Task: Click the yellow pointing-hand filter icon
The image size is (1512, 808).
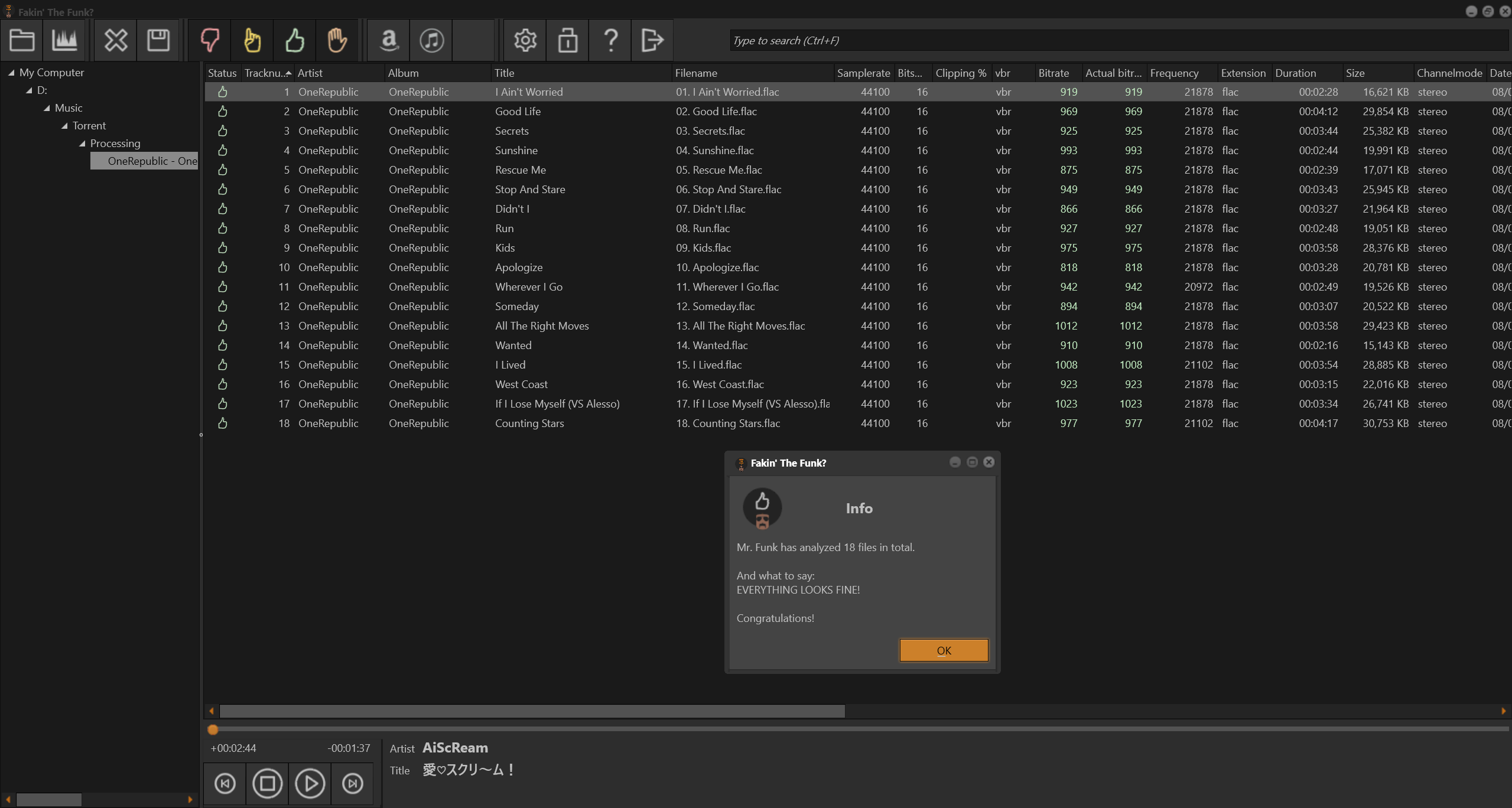Action: coord(252,40)
